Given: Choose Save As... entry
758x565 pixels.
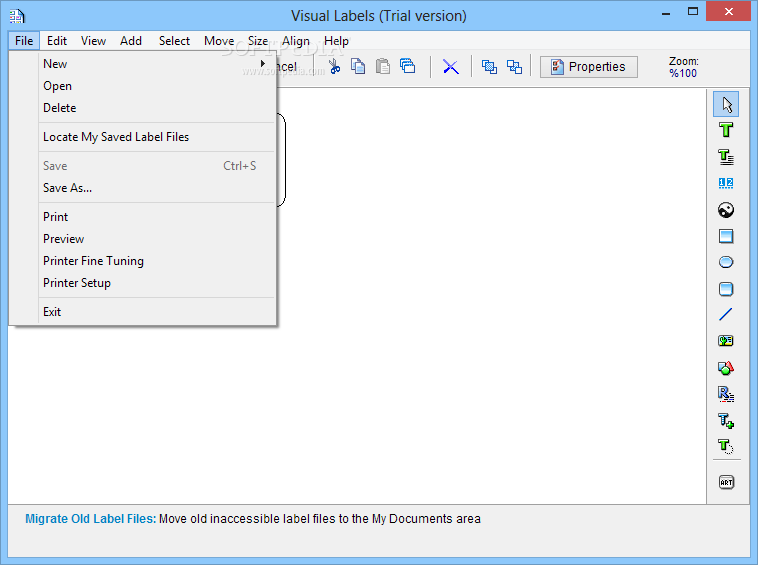Looking at the screenshot, I should (x=143, y=188).
